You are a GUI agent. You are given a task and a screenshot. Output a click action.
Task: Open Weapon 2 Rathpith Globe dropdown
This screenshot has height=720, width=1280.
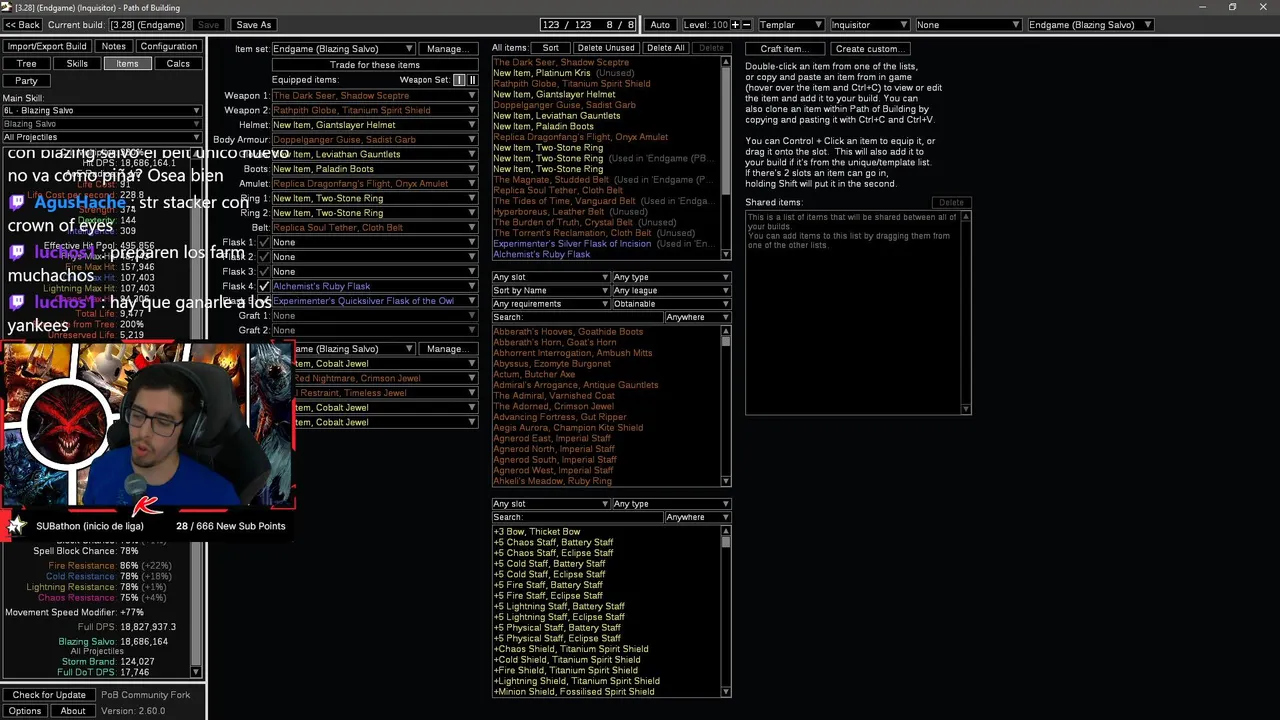[375, 110]
